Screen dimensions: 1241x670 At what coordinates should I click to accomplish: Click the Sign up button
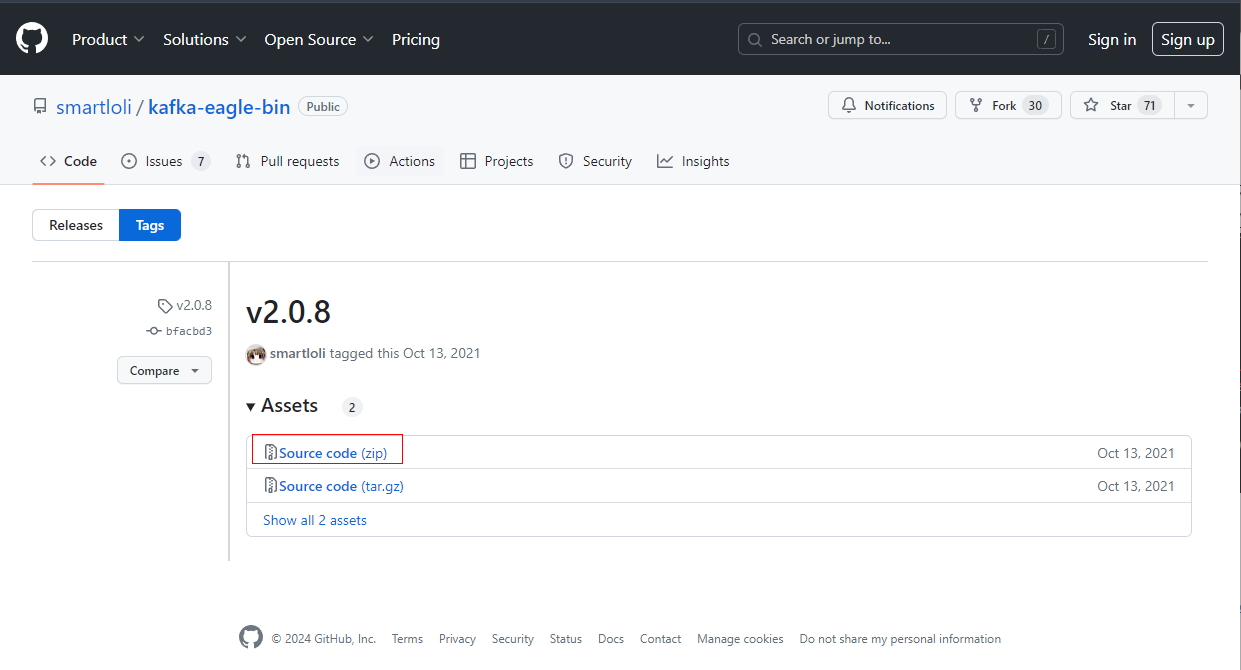(x=1187, y=40)
